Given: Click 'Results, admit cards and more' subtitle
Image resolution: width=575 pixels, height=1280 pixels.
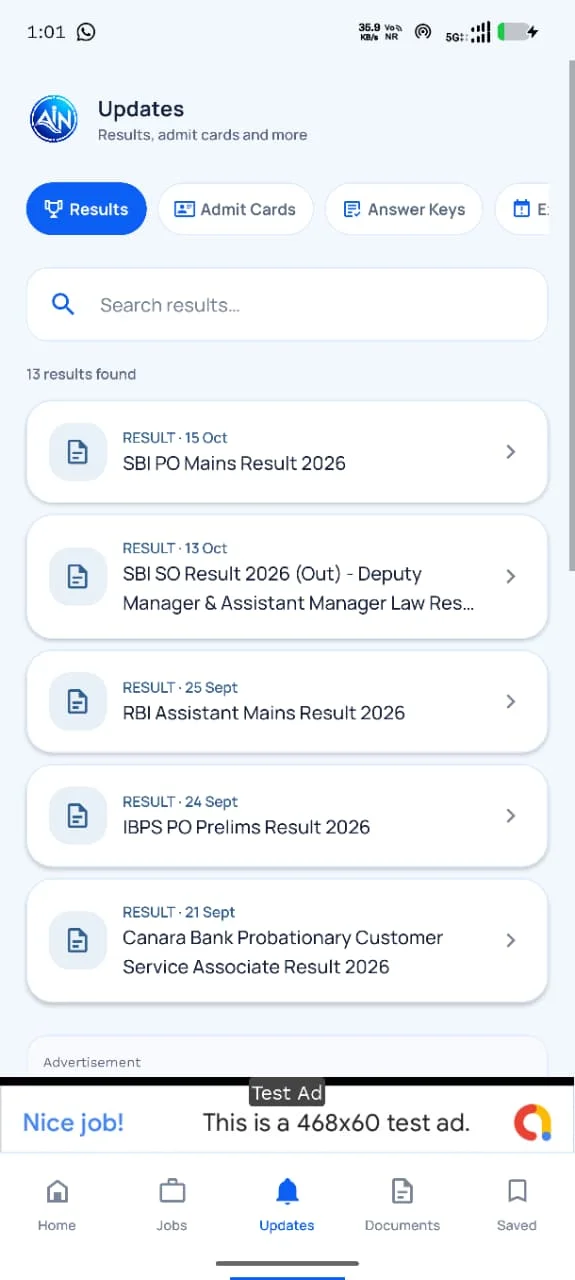Looking at the screenshot, I should 202,135.
